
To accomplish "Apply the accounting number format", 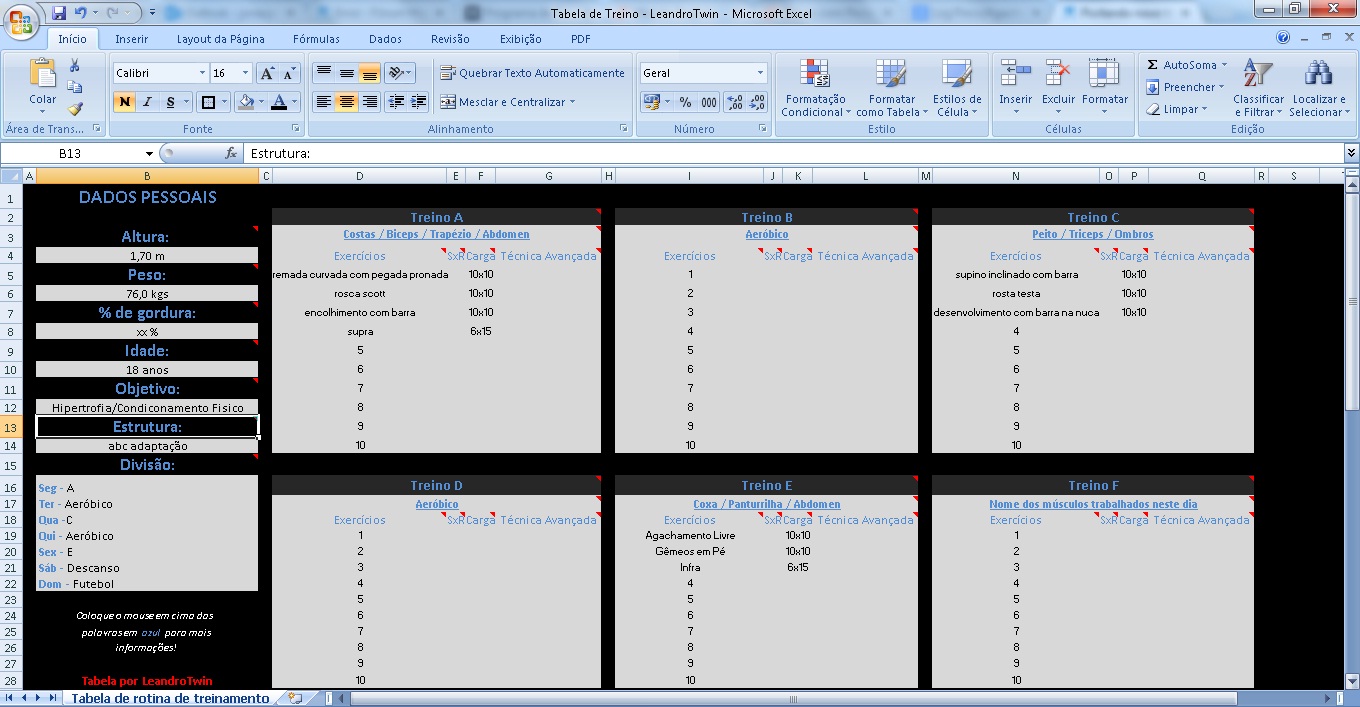I will click(x=653, y=102).
